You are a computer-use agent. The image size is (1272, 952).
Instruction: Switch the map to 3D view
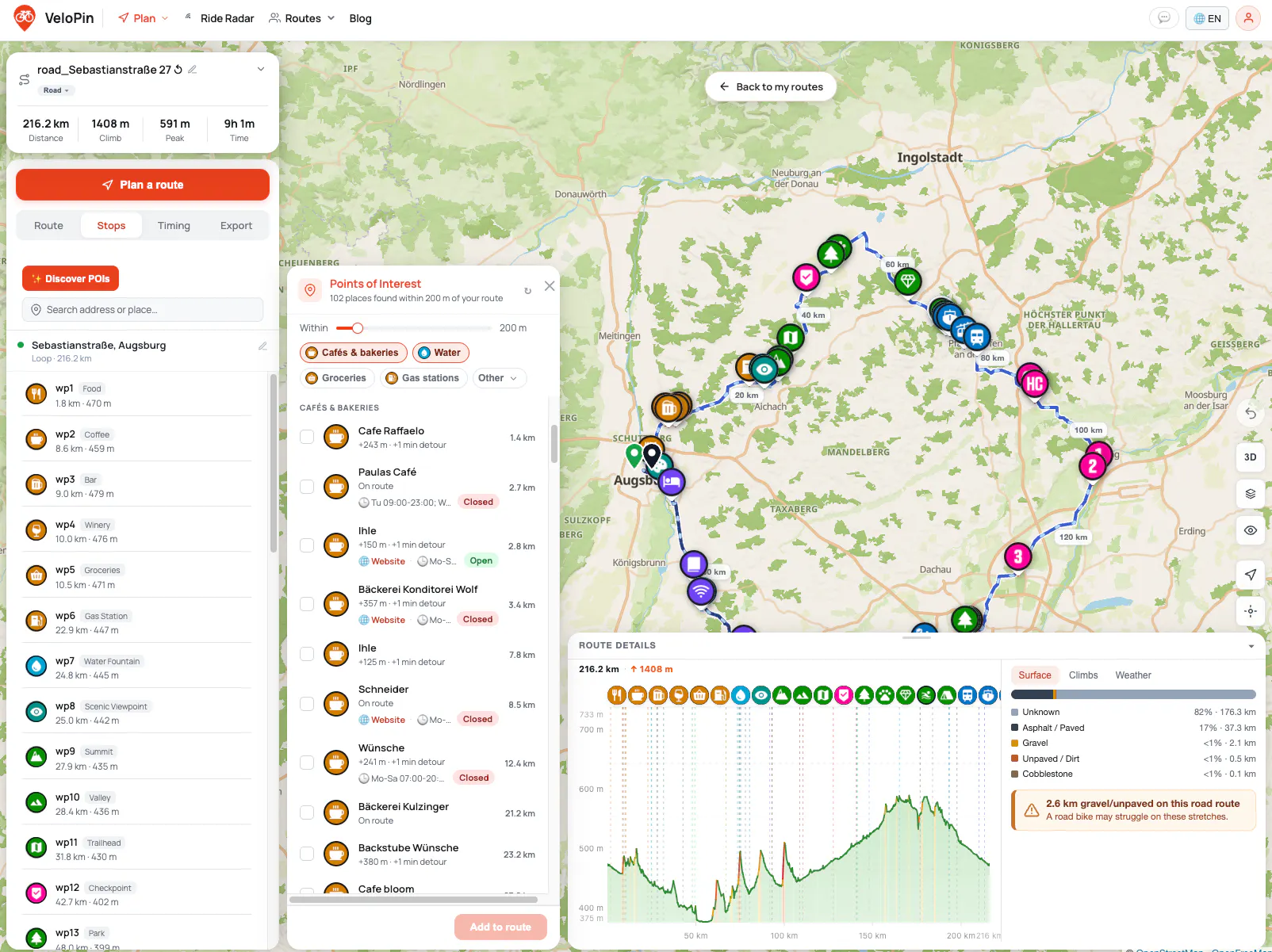[x=1251, y=457]
